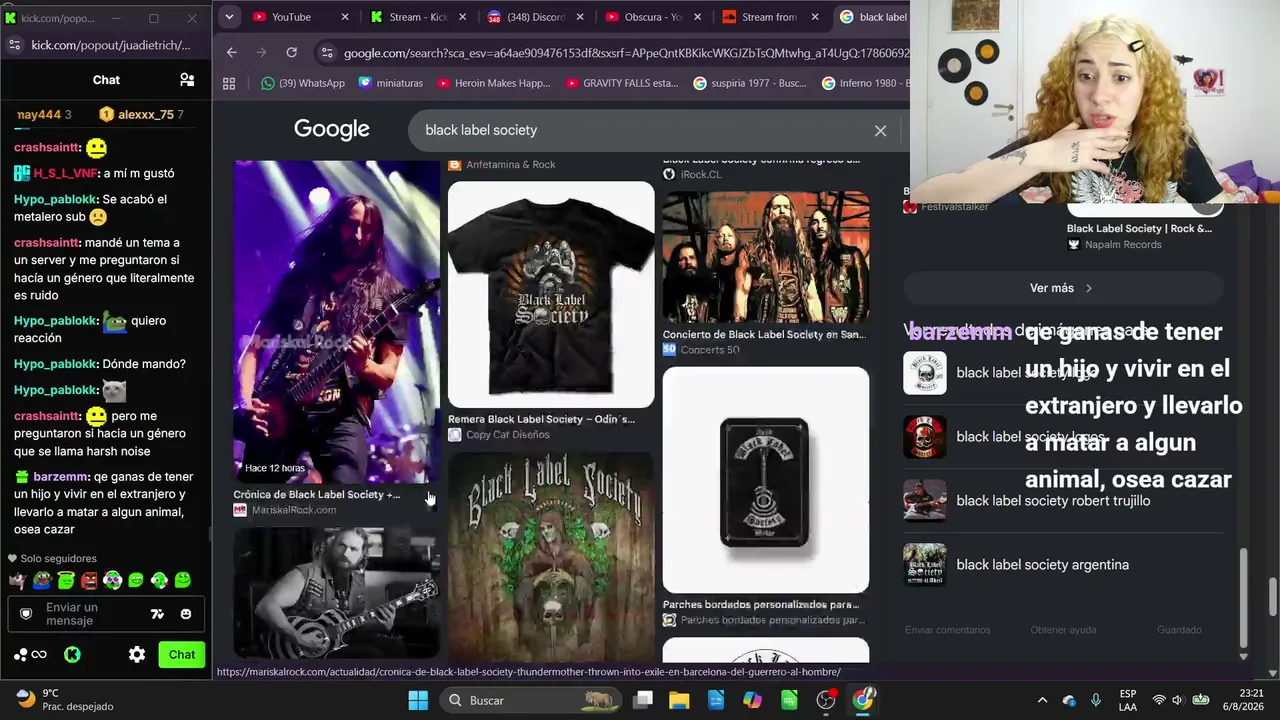Open the WhatsApp bookmark
This screenshot has height=720, width=1280.
click(x=303, y=83)
